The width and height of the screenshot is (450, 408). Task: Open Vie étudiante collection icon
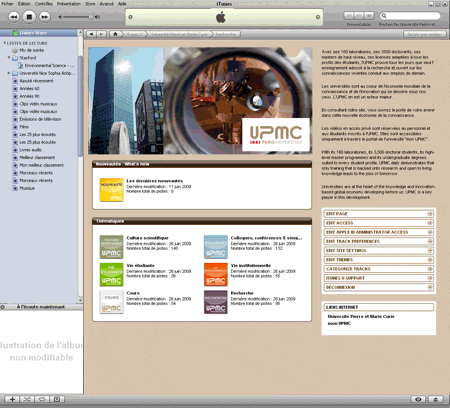click(111, 275)
